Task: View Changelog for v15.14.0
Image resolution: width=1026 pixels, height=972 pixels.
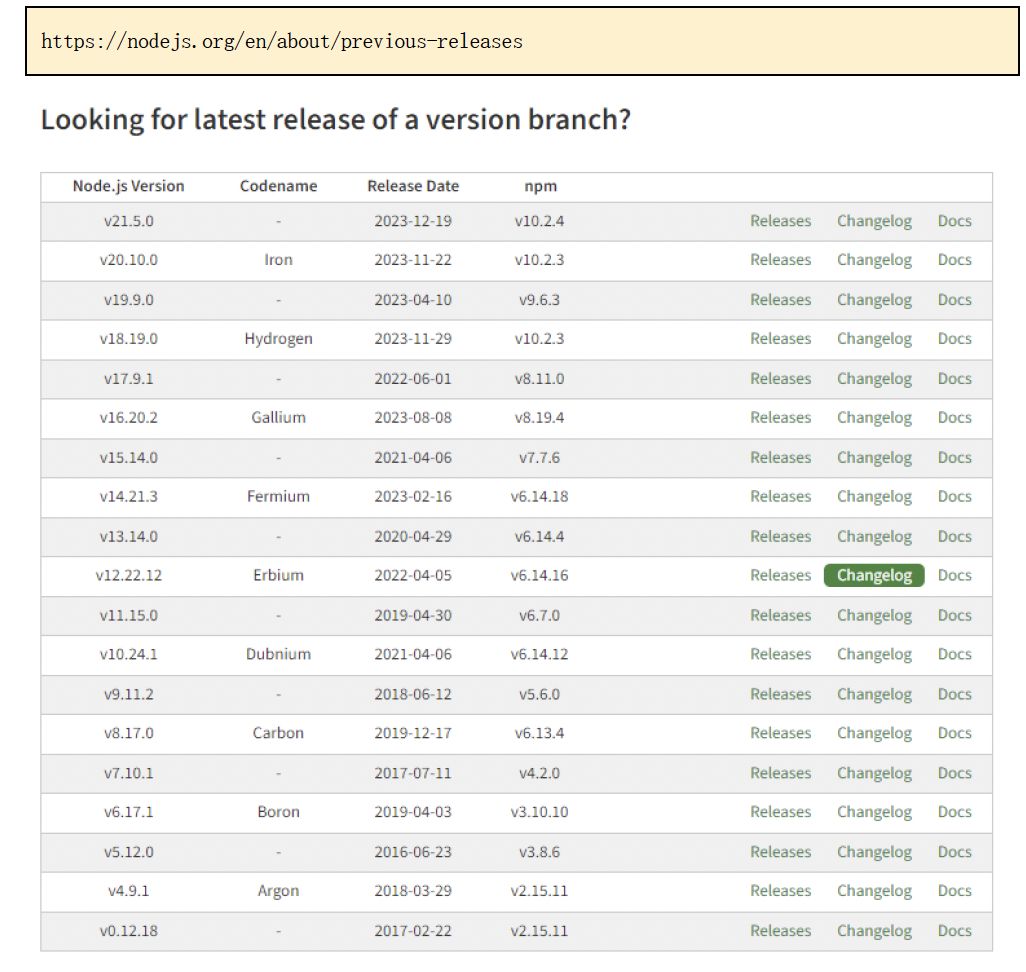Action: (874, 458)
